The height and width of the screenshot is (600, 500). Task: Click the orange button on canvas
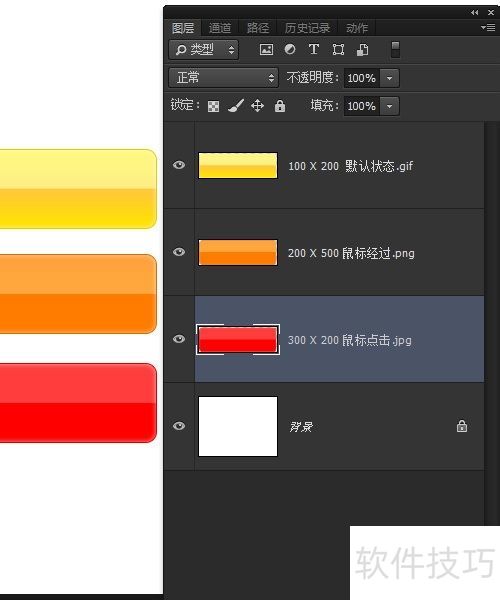(x=78, y=293)
